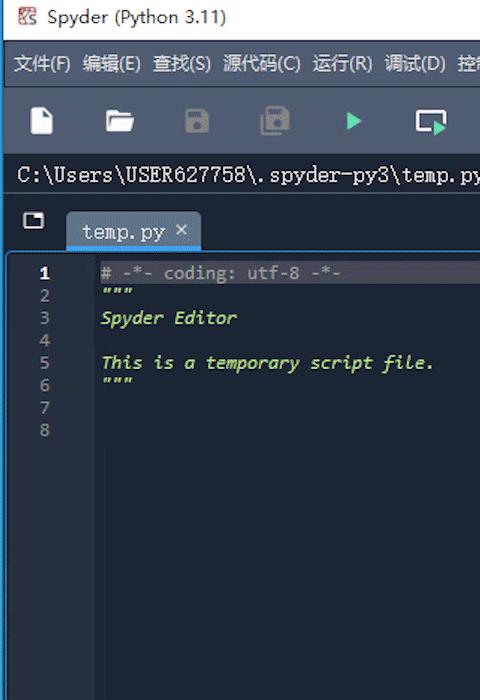Open file using the folder icon
480x700 pixels.
pos(120,121)
